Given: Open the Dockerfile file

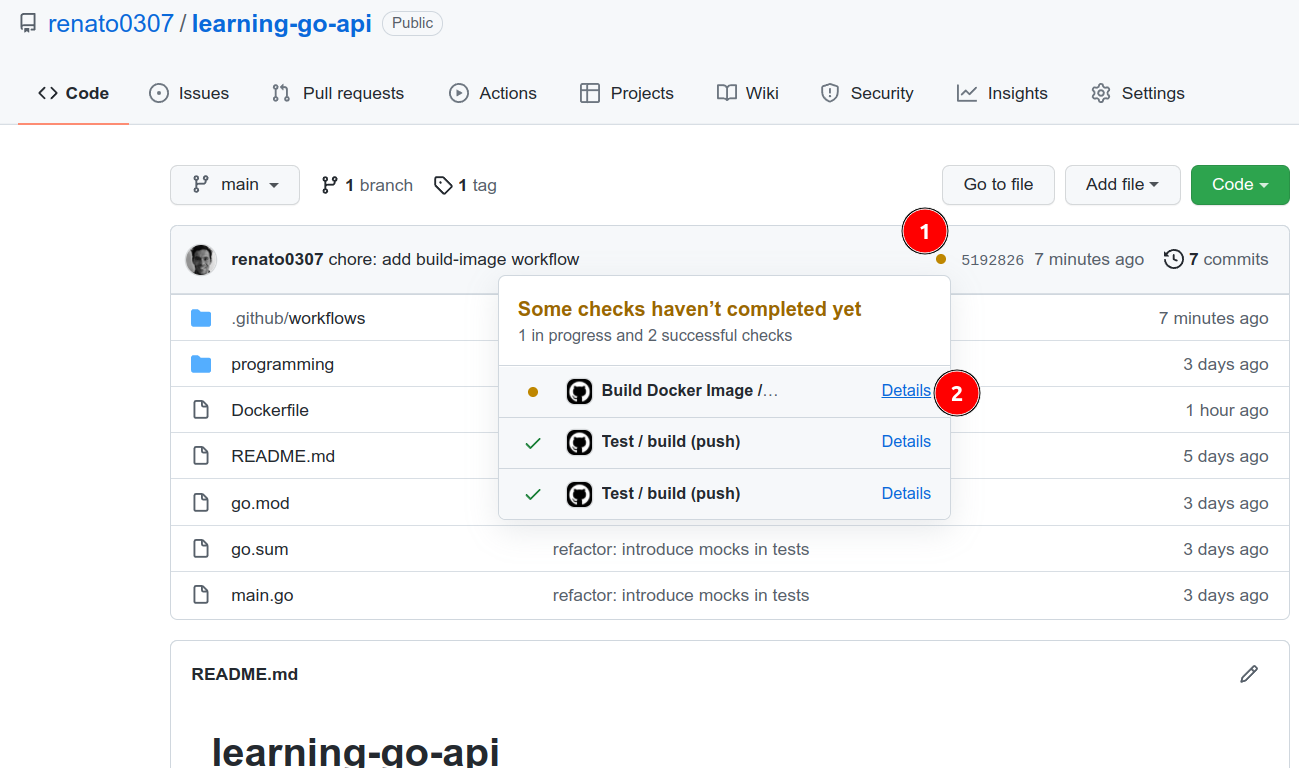Looking at the screenshot, I should [270, 410].
